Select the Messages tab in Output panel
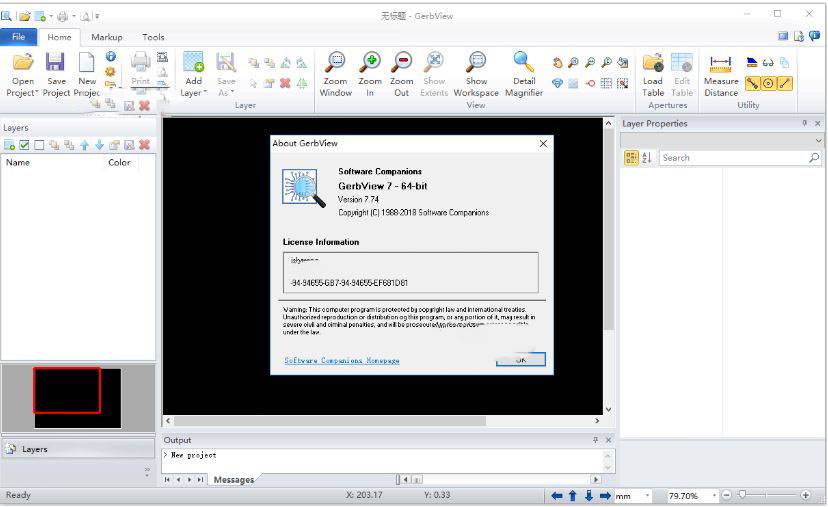Viewport: 828px width, 507px height. (233, 480)
